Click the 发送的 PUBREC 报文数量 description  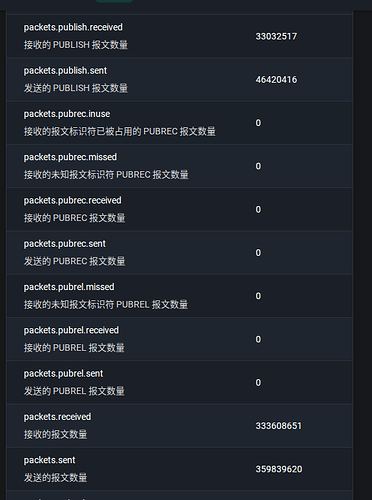click(x=74, y=261)
